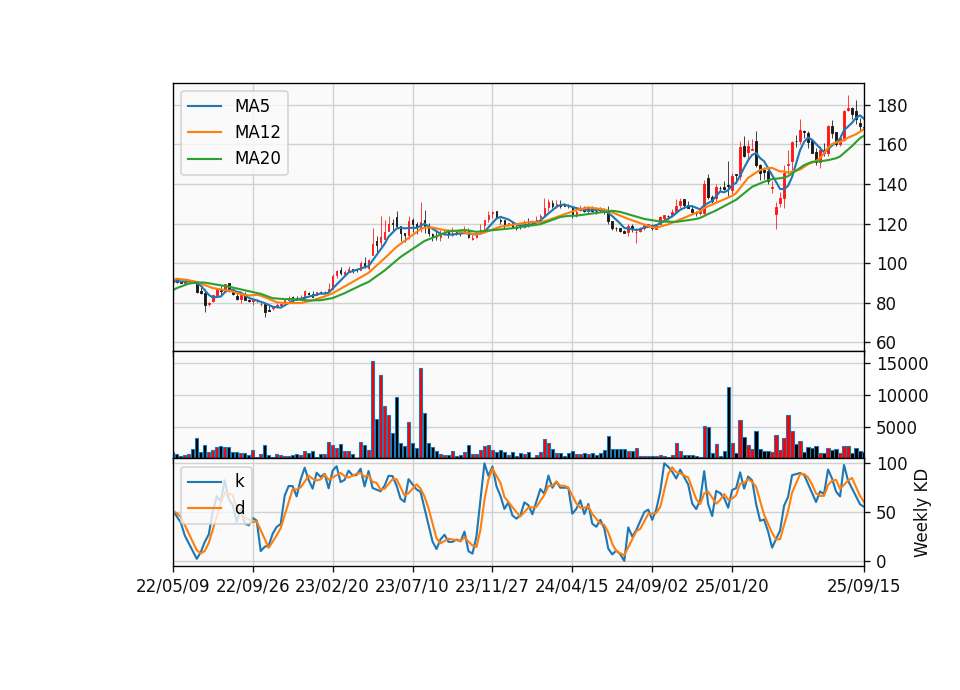Click the blue MA5 legend line sample
Screen dimensions: 960x690
[204, 106]
